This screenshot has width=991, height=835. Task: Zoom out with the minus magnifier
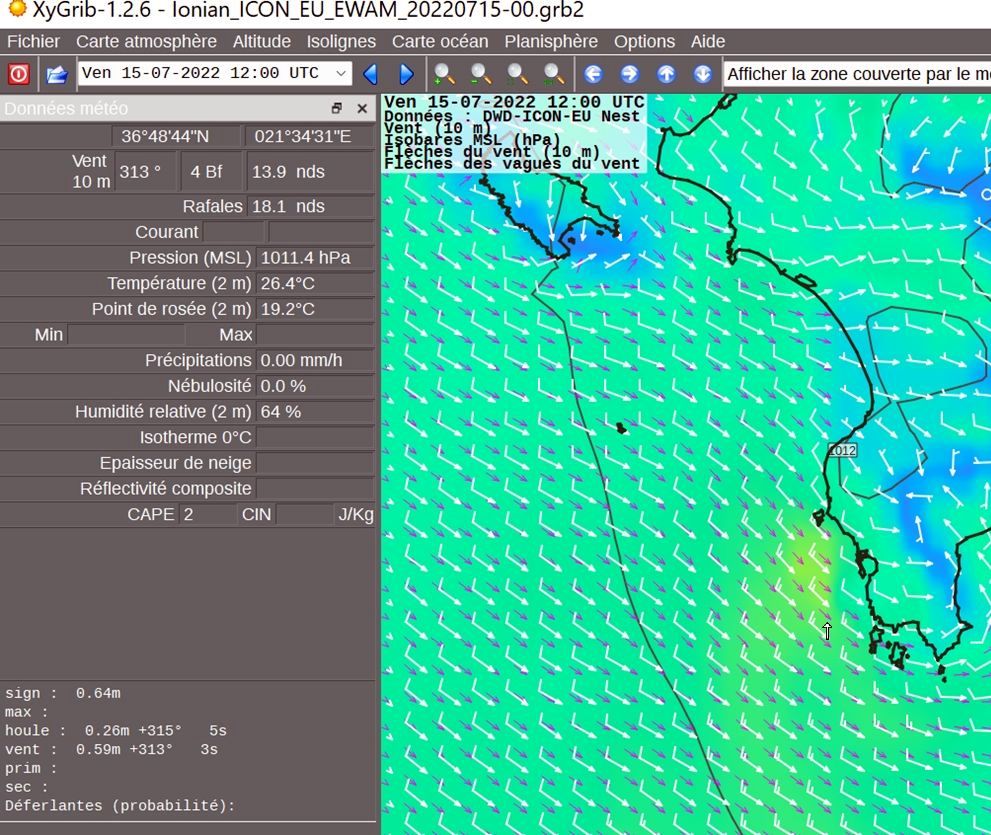pyautogui.click(x=481, y=74)
